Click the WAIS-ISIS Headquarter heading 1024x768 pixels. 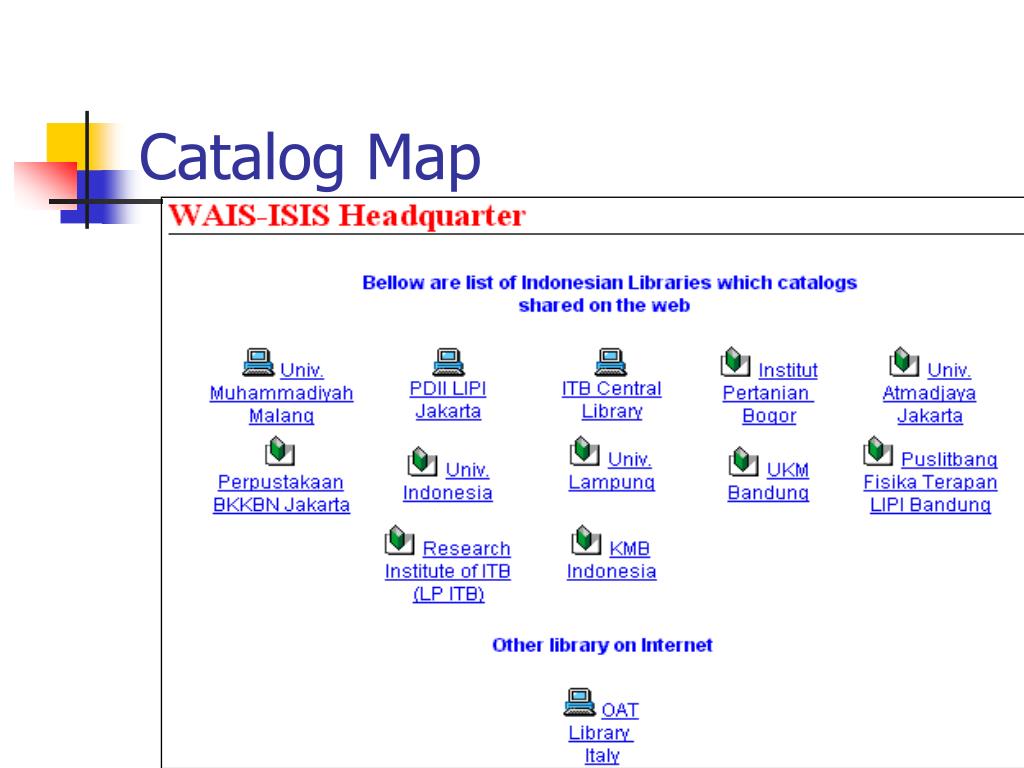pyautogui.click(x=347, y=216)
